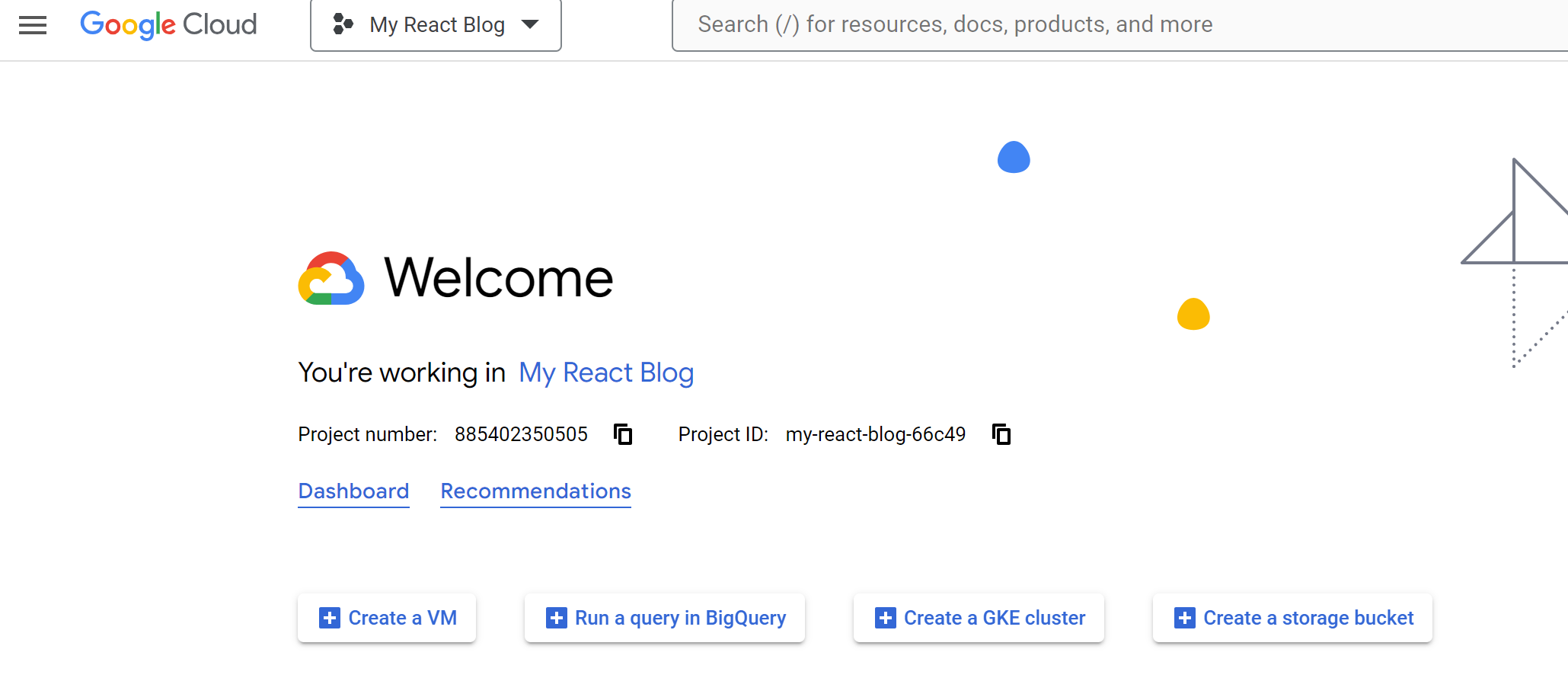Click the Google Cloud logo
Viewport: 1568px width, 678px height.
168,24
